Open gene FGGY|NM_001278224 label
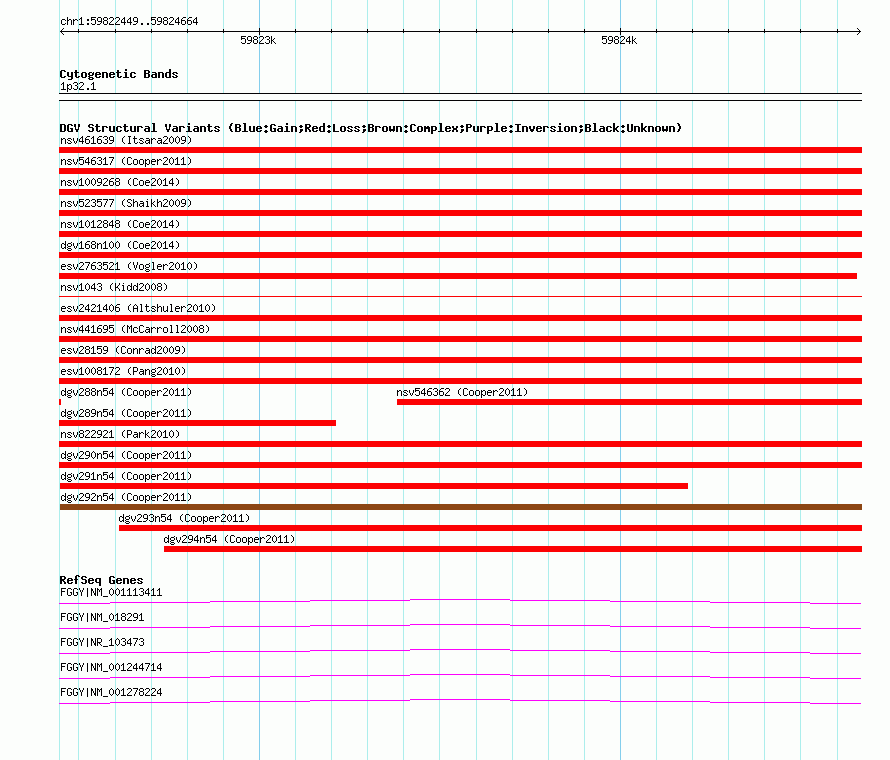The width and height of the screenshot is (890, 760). 111,692
